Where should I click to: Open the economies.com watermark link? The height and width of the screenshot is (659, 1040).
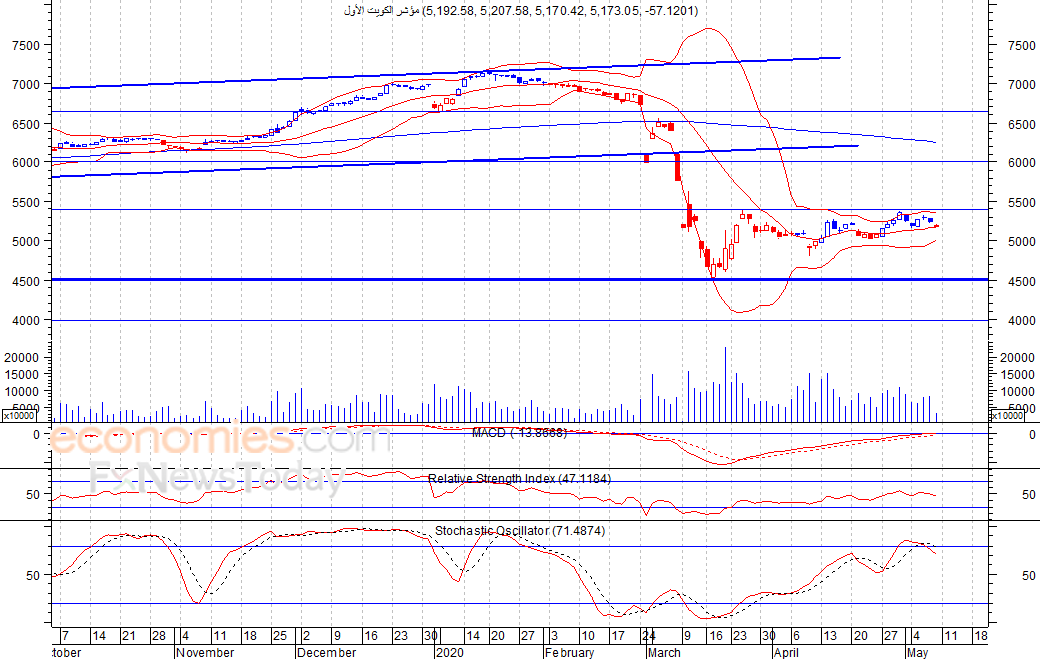pos(220,439)
